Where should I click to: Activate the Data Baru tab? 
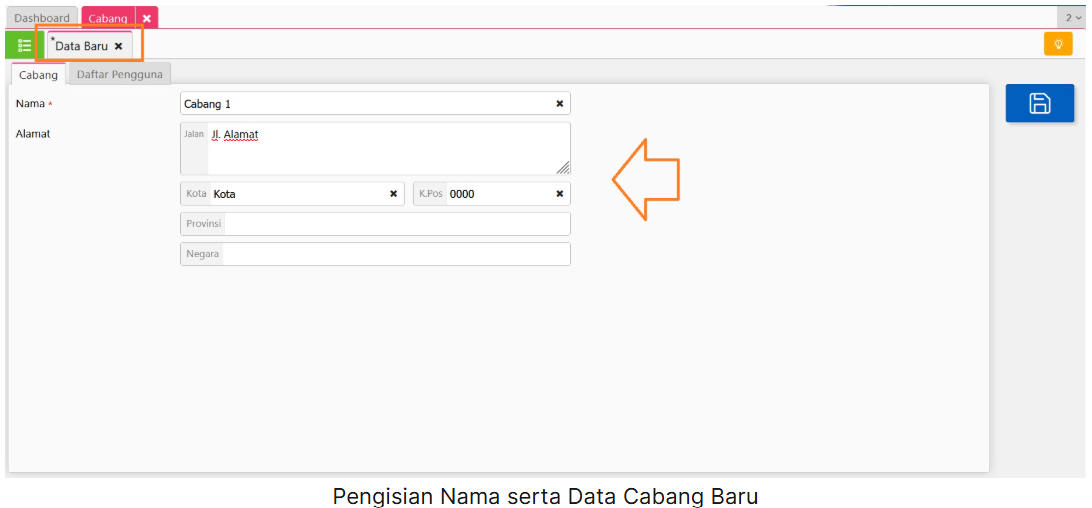click(81, 46)
